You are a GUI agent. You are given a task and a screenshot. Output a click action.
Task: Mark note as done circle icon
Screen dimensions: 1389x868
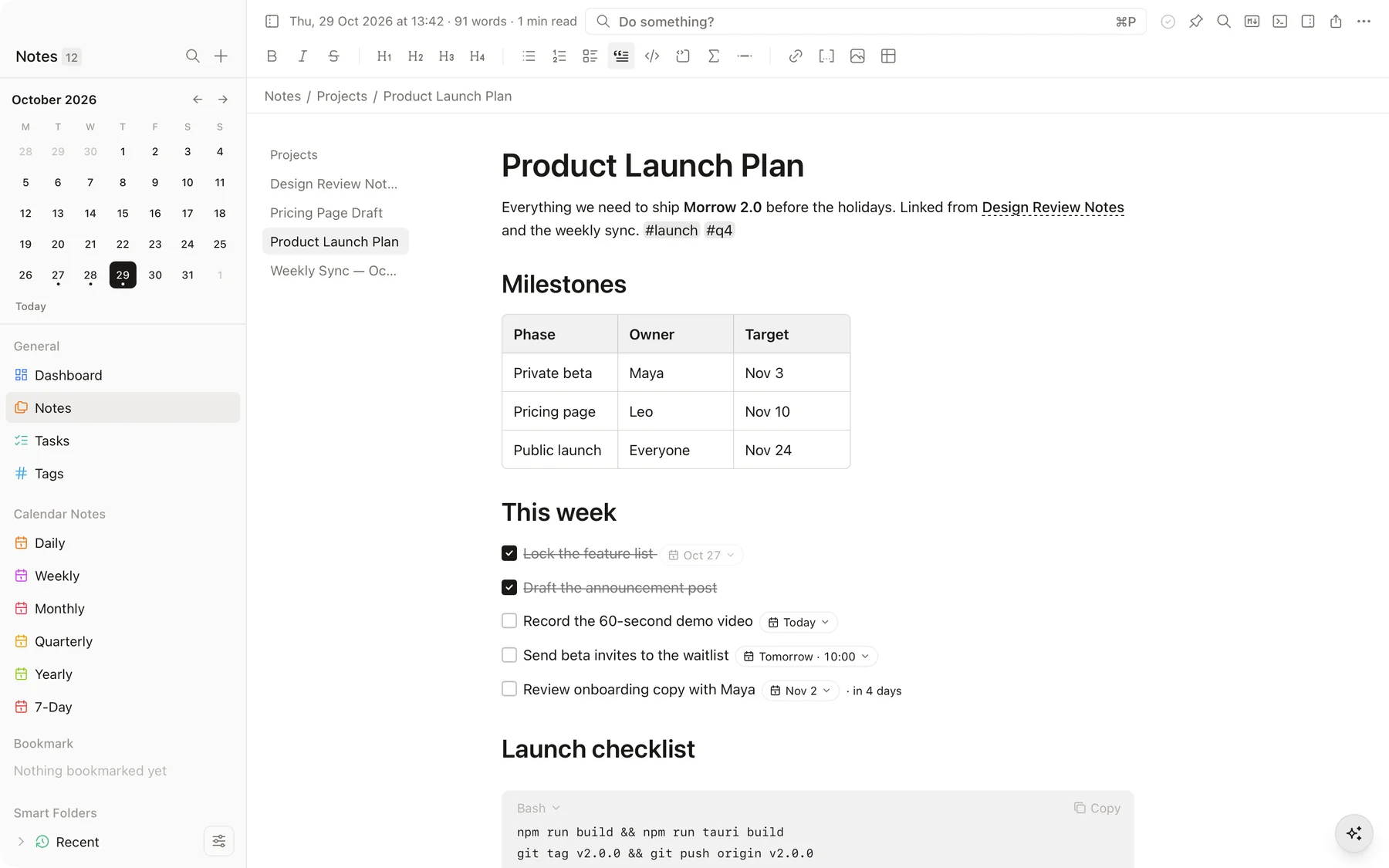tap(1168, 22)
